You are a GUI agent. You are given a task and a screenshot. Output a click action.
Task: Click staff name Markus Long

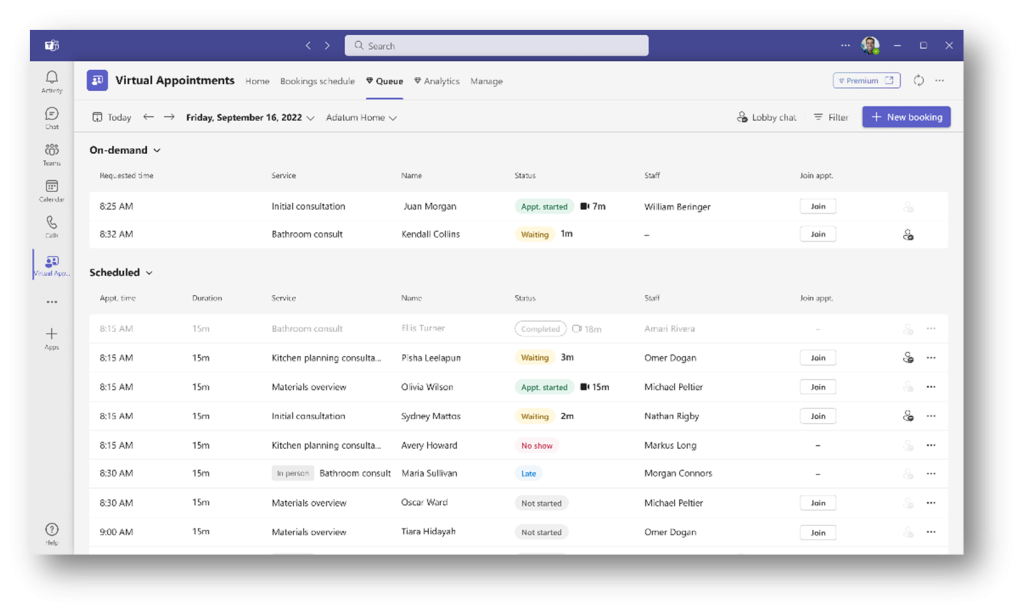click(x=670, y=445)
